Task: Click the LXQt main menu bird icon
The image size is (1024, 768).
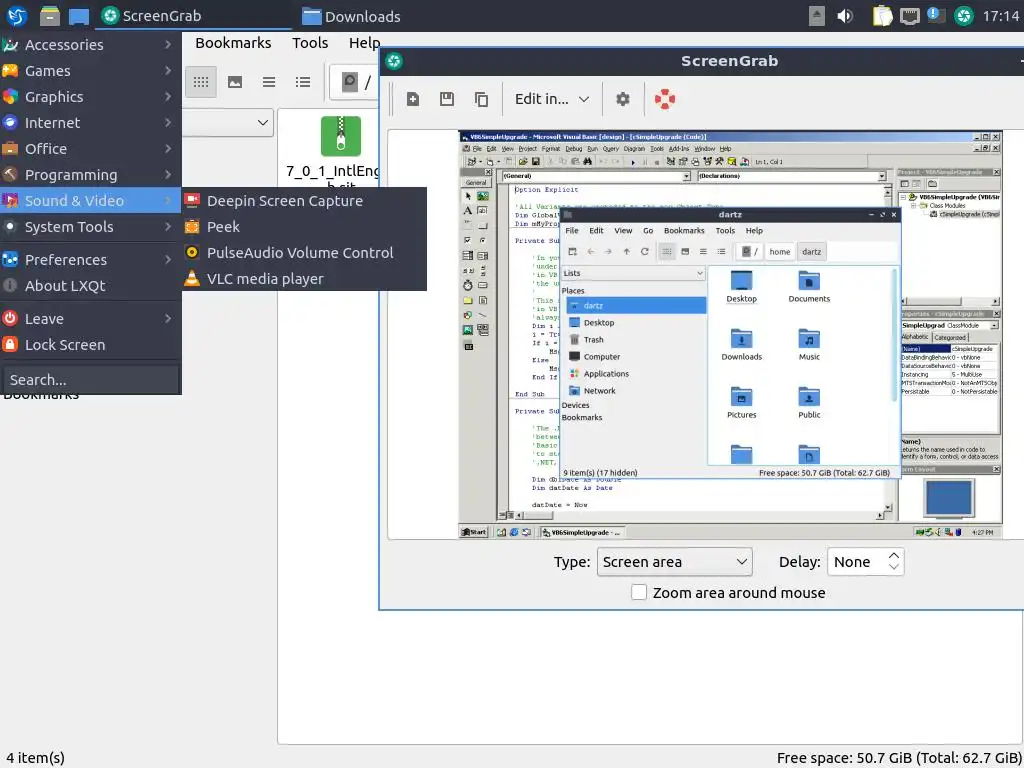Action: click(x=18, y=16)
